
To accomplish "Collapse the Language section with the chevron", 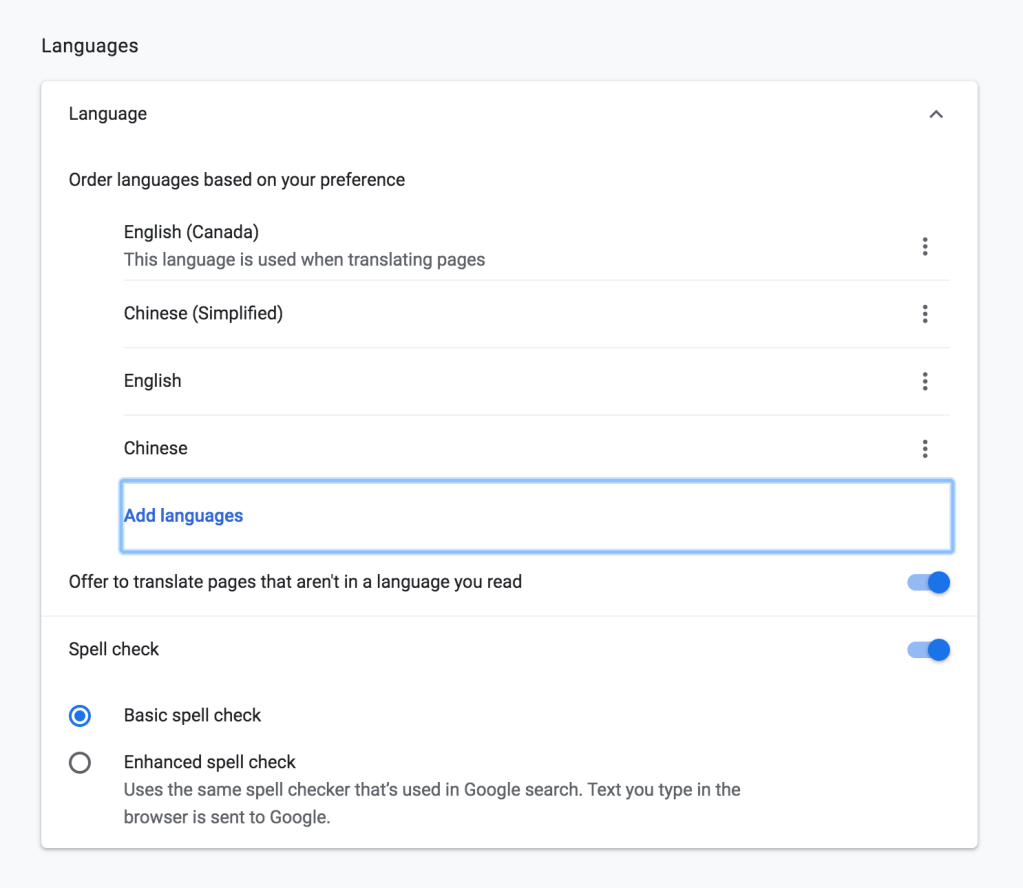I will tap(936, 115).
